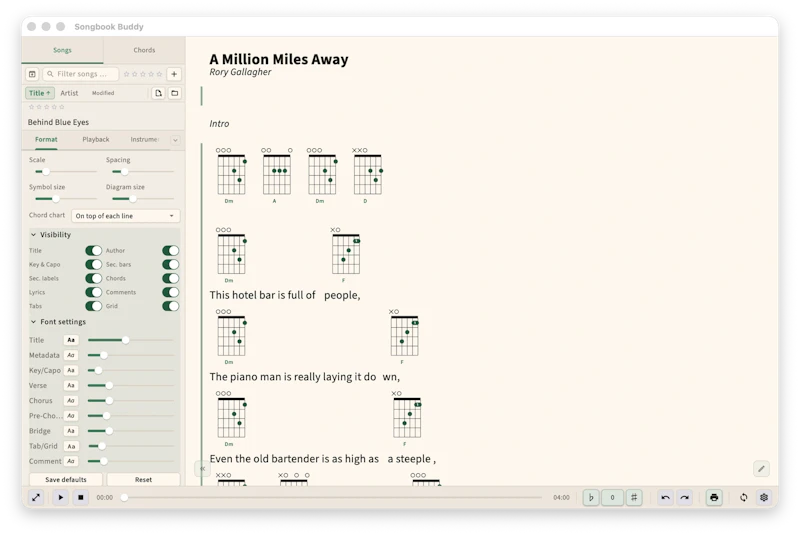The image size is (800, 535).
Task: Sort songs by Modified
Action: tap(103, 93)
